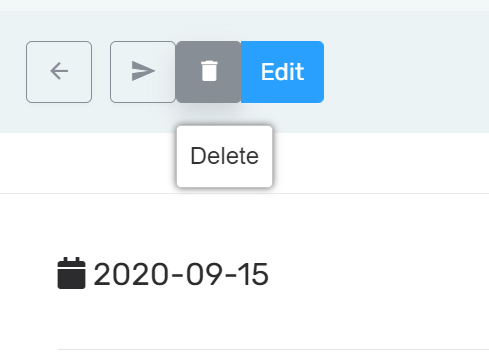The width and height of the screenshot is (489, 361).
Task: Select the date text 2020-09-15
Action: [181, 274]
